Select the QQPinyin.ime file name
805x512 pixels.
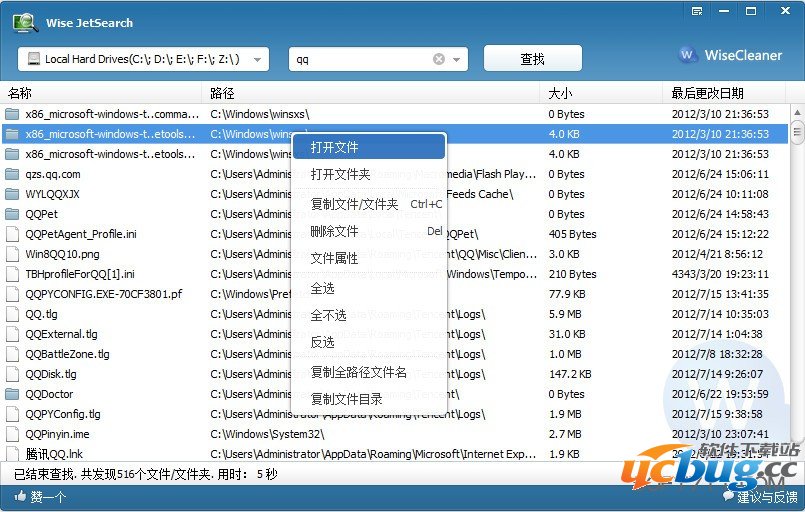coord(58,434)
